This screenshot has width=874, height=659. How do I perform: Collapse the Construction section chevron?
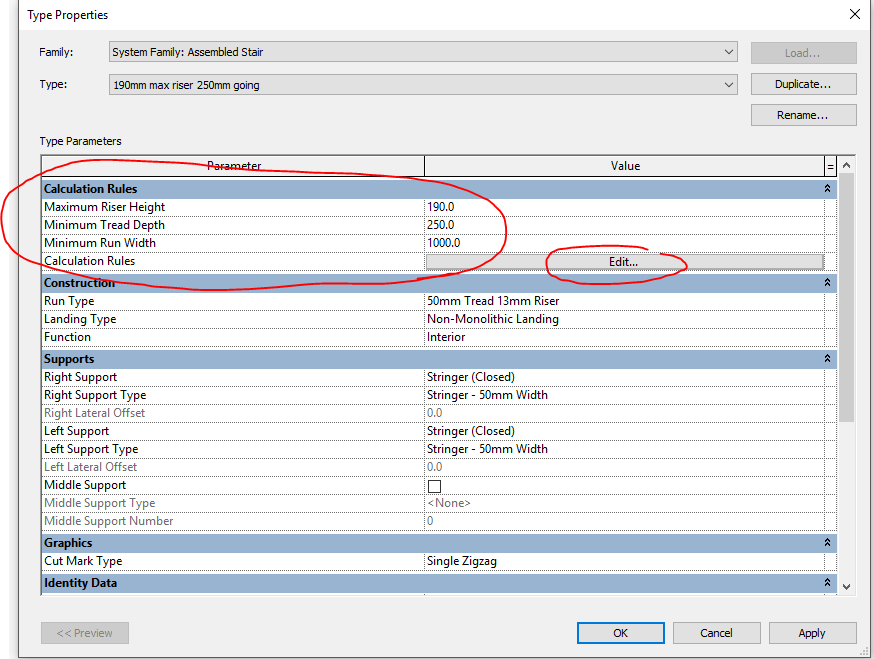coord(827,283)
